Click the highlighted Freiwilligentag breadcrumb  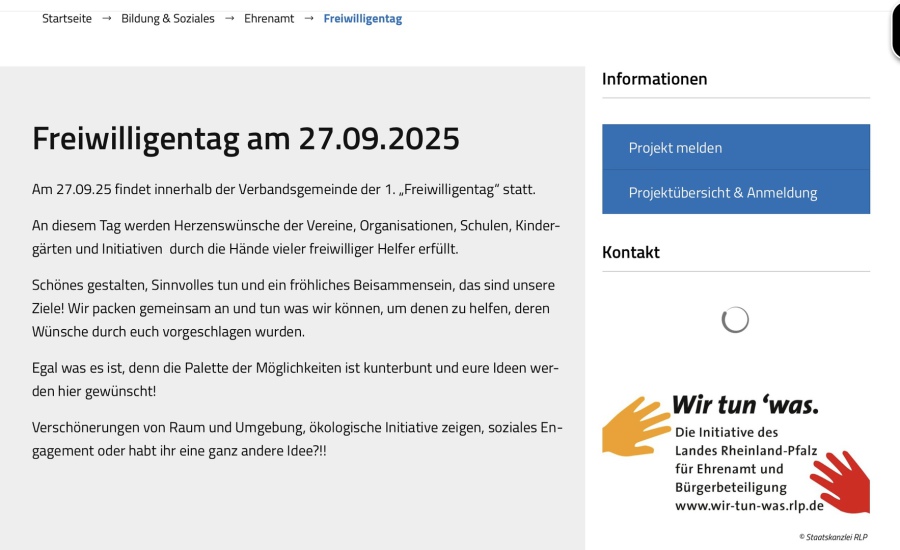(x=362, y=18)
